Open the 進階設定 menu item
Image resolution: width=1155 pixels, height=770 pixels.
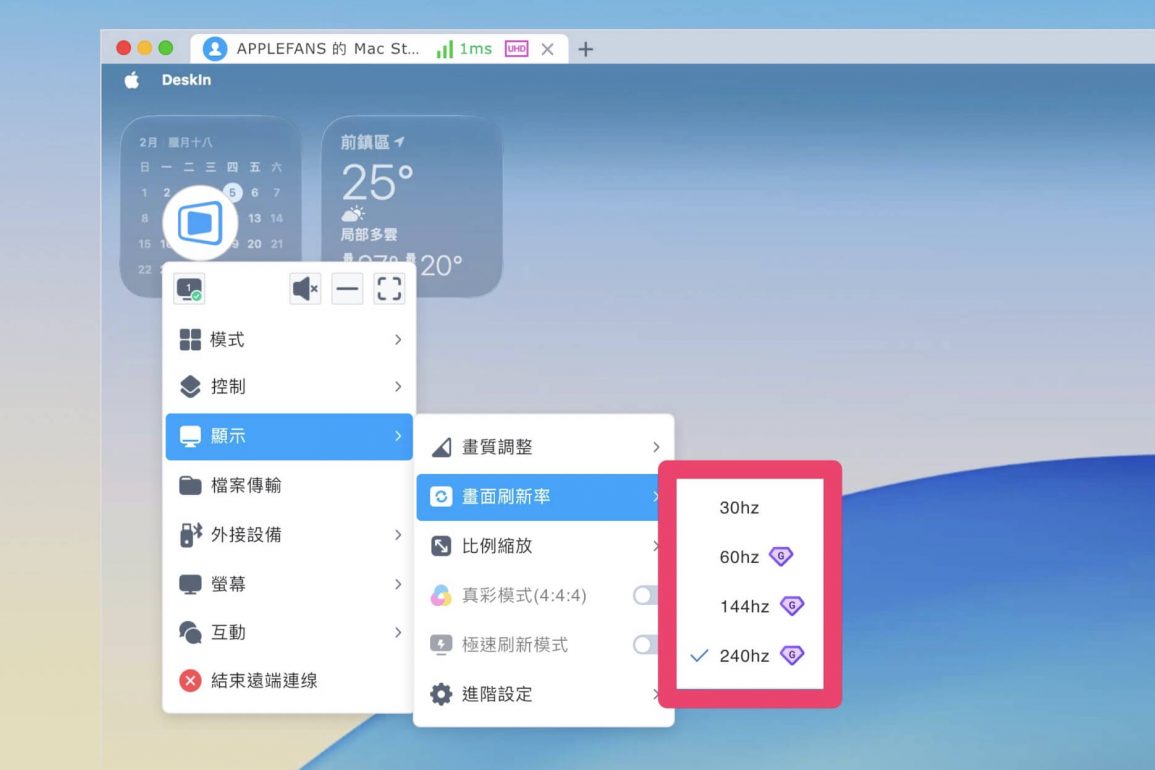pos(544,694)
